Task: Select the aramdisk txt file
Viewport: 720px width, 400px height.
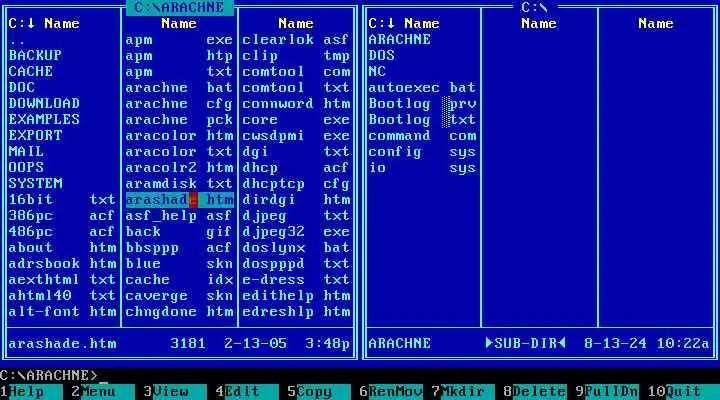Action: [x=180, y=184]
